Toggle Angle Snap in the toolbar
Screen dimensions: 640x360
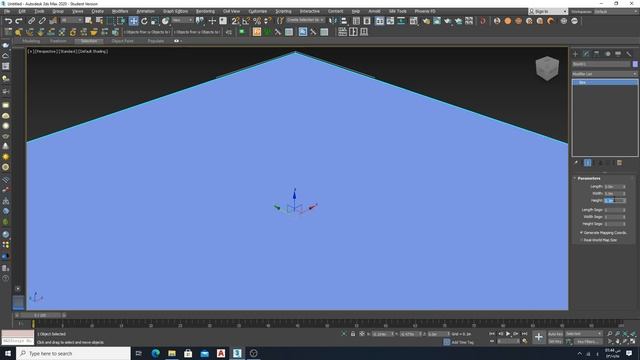(x=246, y=21)
